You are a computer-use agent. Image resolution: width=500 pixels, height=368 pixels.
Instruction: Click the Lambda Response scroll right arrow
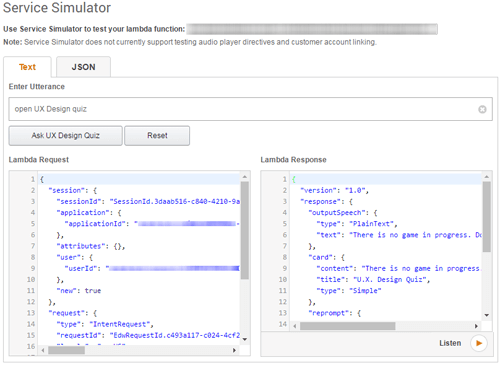coord(476,326)
